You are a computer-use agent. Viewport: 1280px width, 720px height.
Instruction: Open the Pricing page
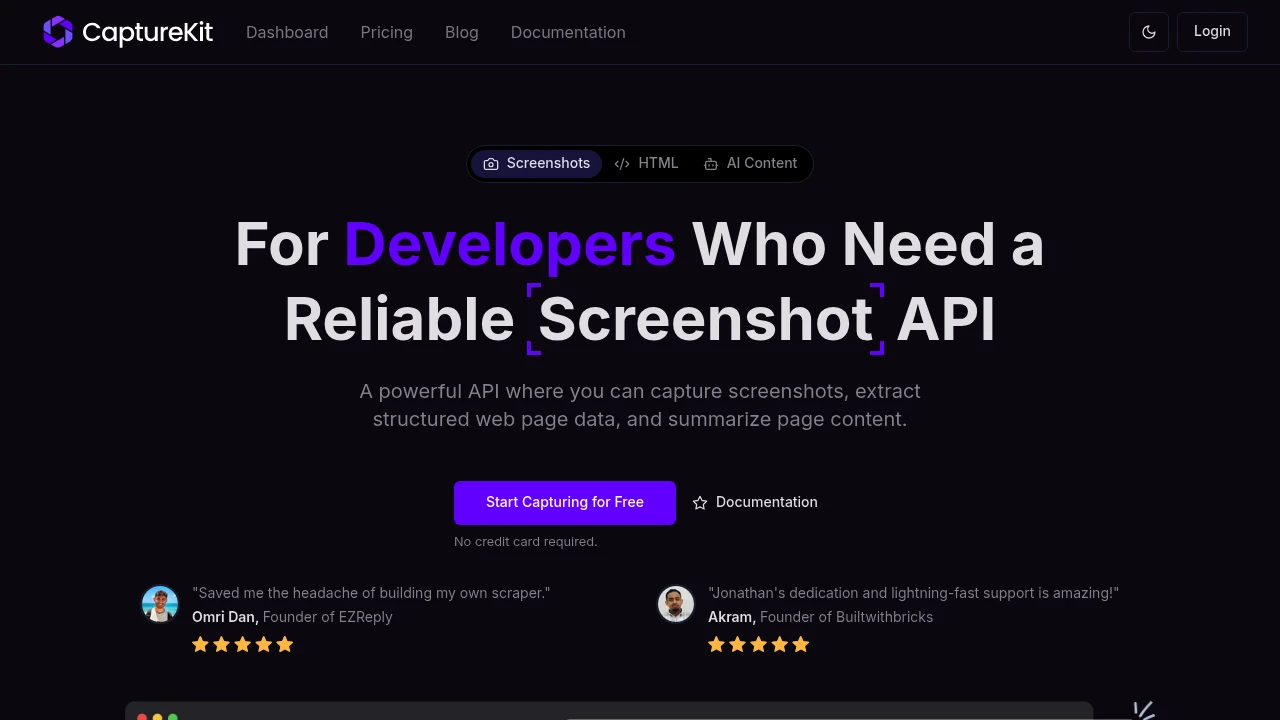point(386,32)
